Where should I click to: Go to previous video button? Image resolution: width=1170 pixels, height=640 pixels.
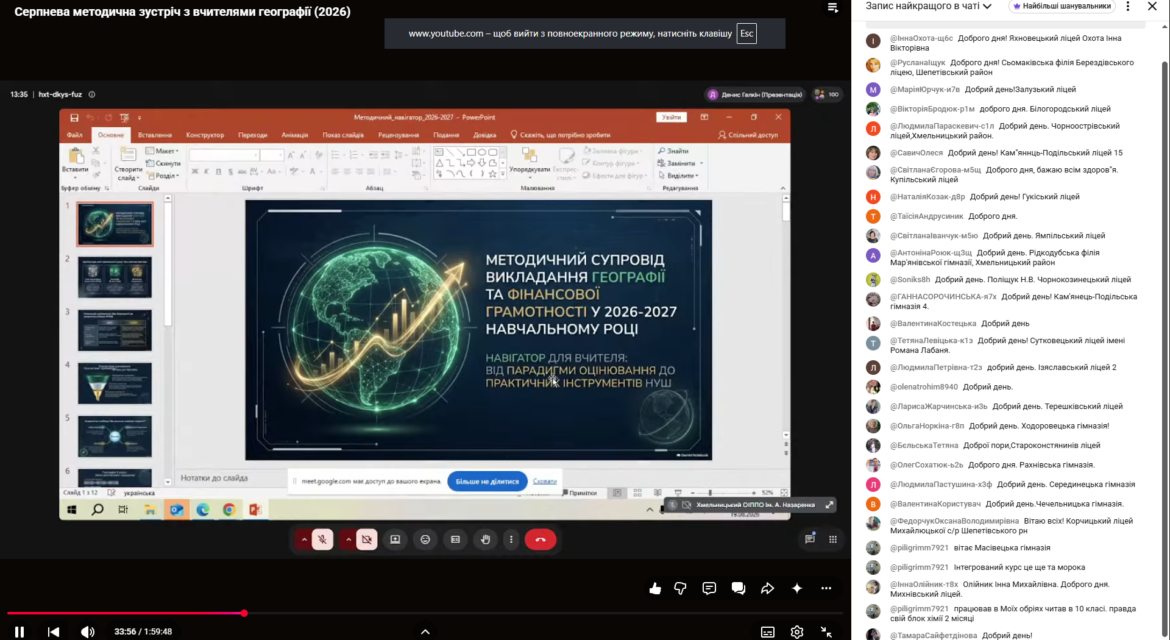tap(54, 632)
